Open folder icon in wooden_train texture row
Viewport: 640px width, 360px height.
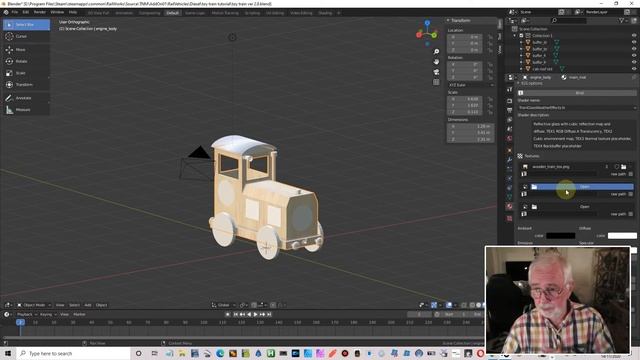click(624, 167)
